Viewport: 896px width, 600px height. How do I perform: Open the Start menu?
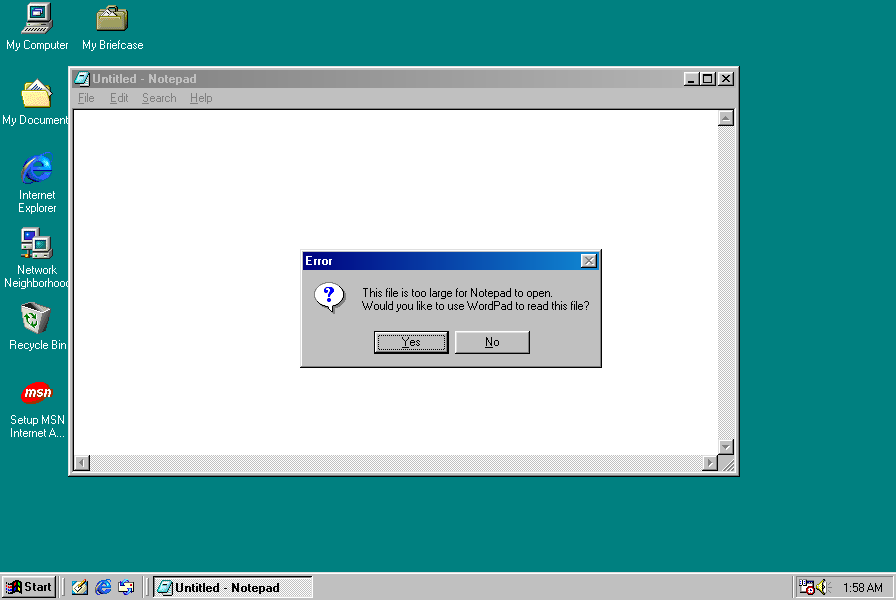(x=29, y=587)
